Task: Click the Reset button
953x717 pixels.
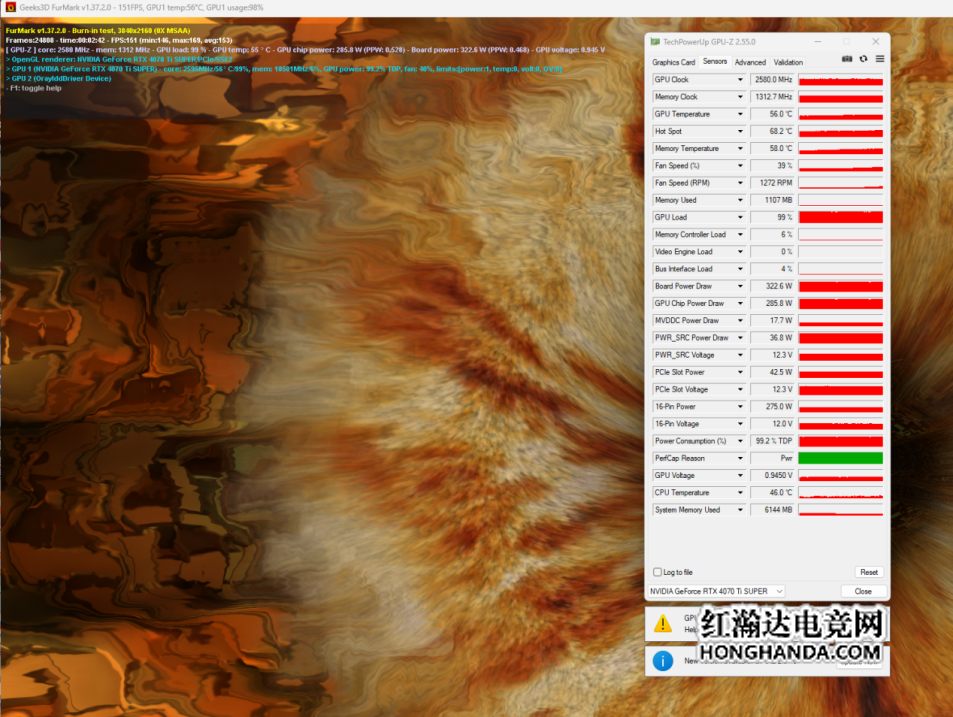Action: 869,572
